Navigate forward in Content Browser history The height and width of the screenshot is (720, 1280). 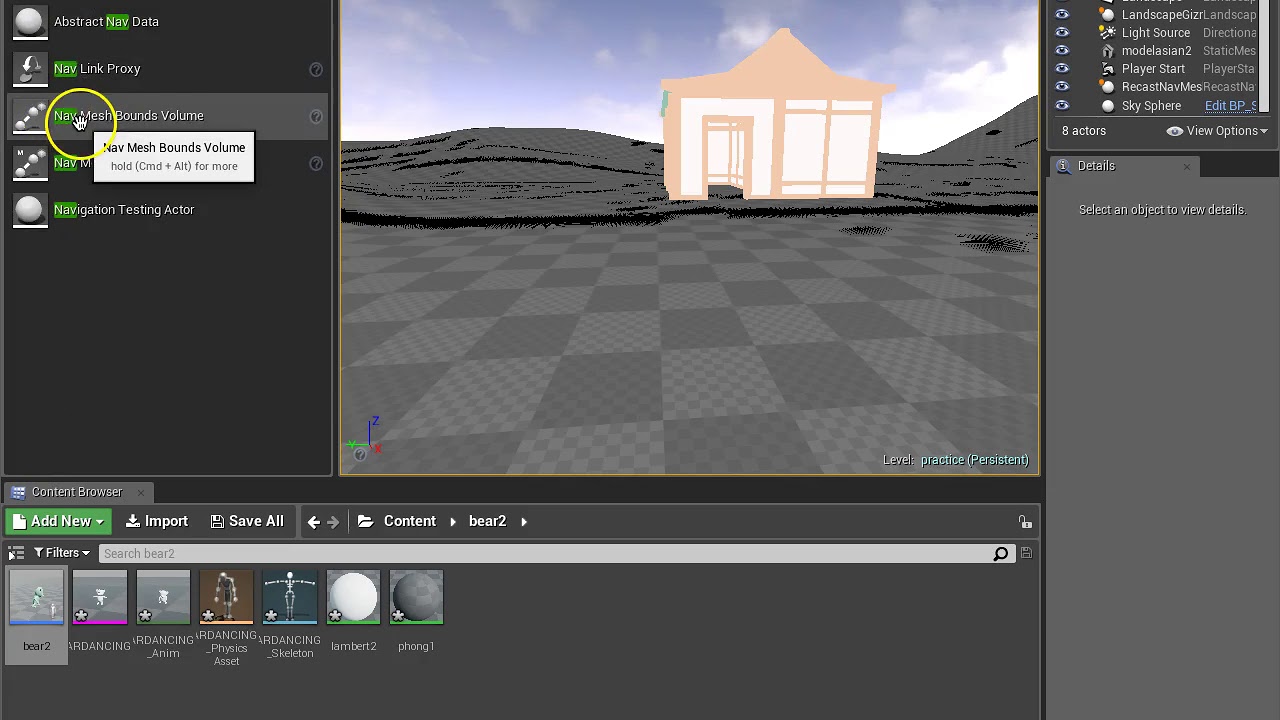(x=334, y=521)
